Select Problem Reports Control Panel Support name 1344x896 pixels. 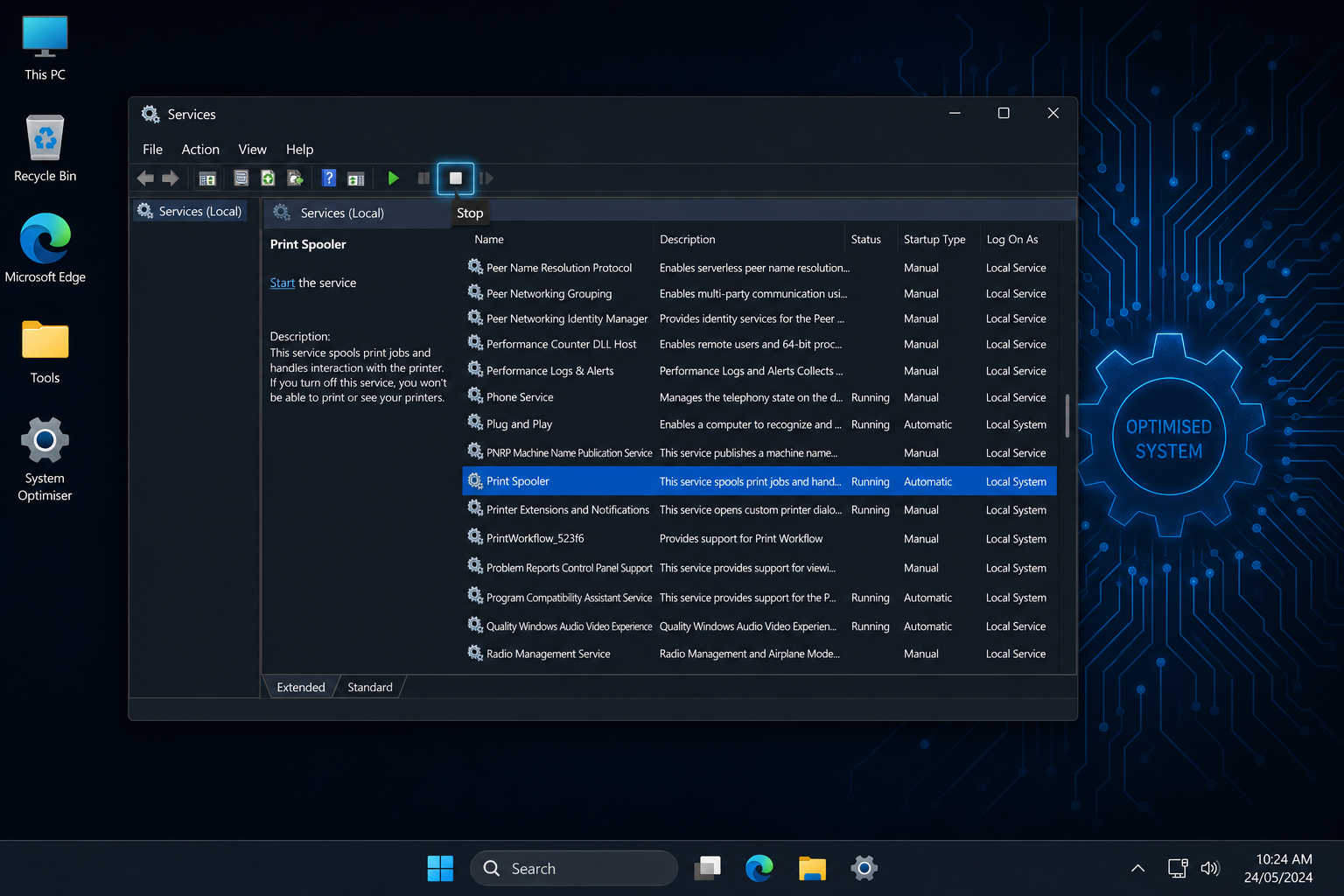click(x=570, y=569)
